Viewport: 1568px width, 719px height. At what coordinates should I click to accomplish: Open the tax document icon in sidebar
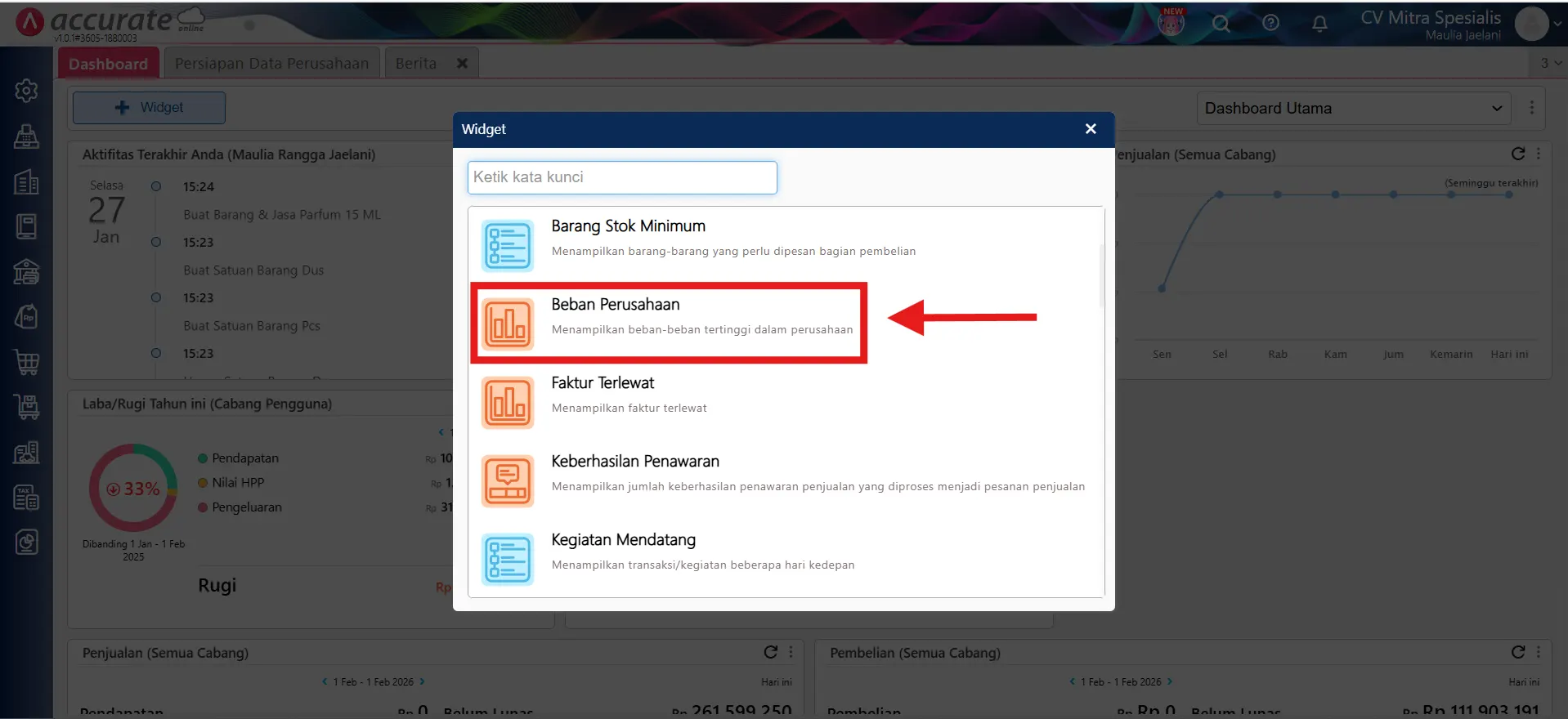pos(26,497)
